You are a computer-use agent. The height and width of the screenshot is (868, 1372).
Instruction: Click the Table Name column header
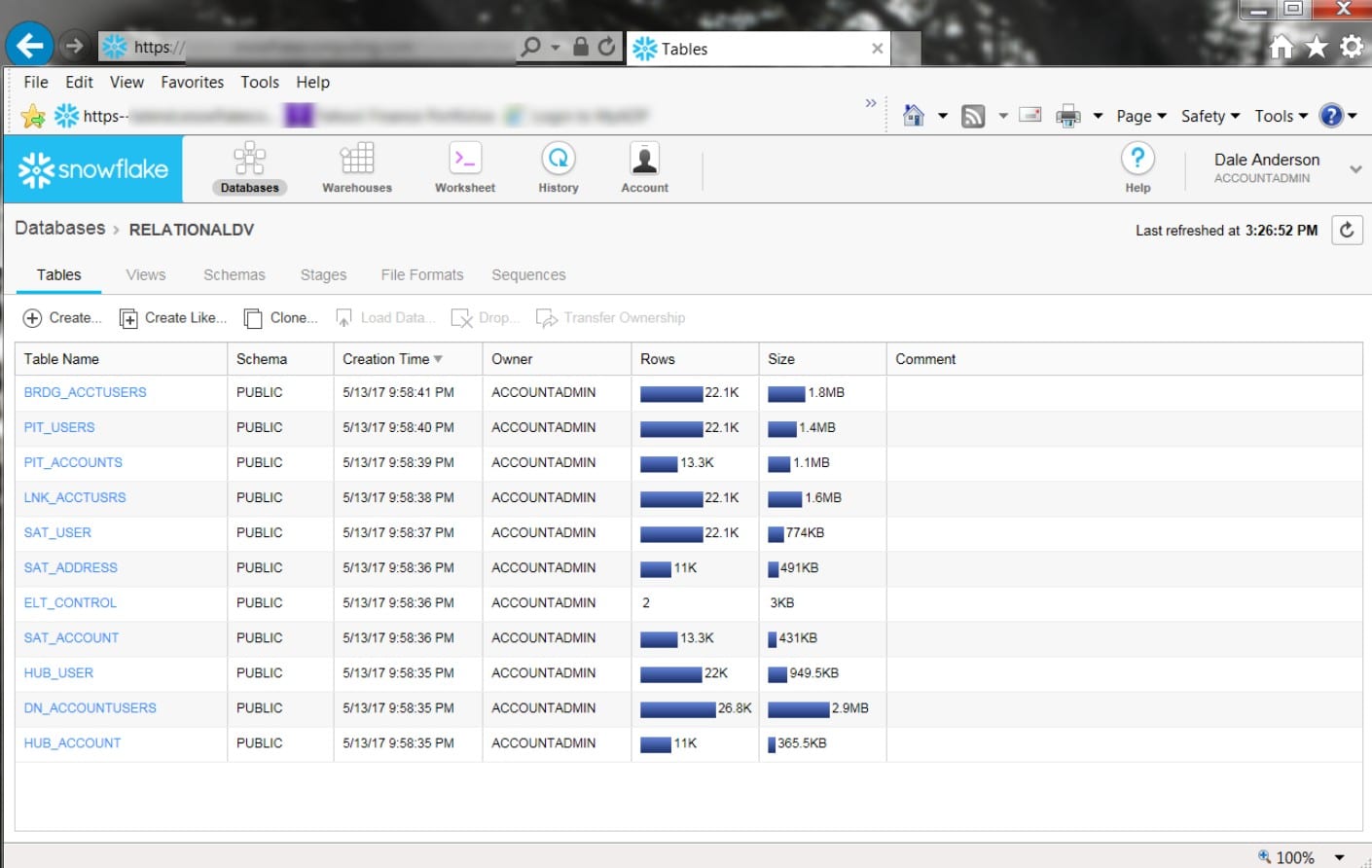tap(121, 359)
